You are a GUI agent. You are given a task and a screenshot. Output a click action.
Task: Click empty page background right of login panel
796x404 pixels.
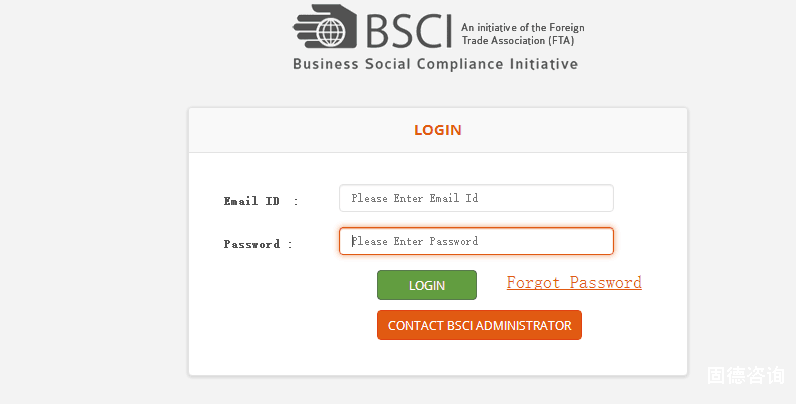pos(740,220)
